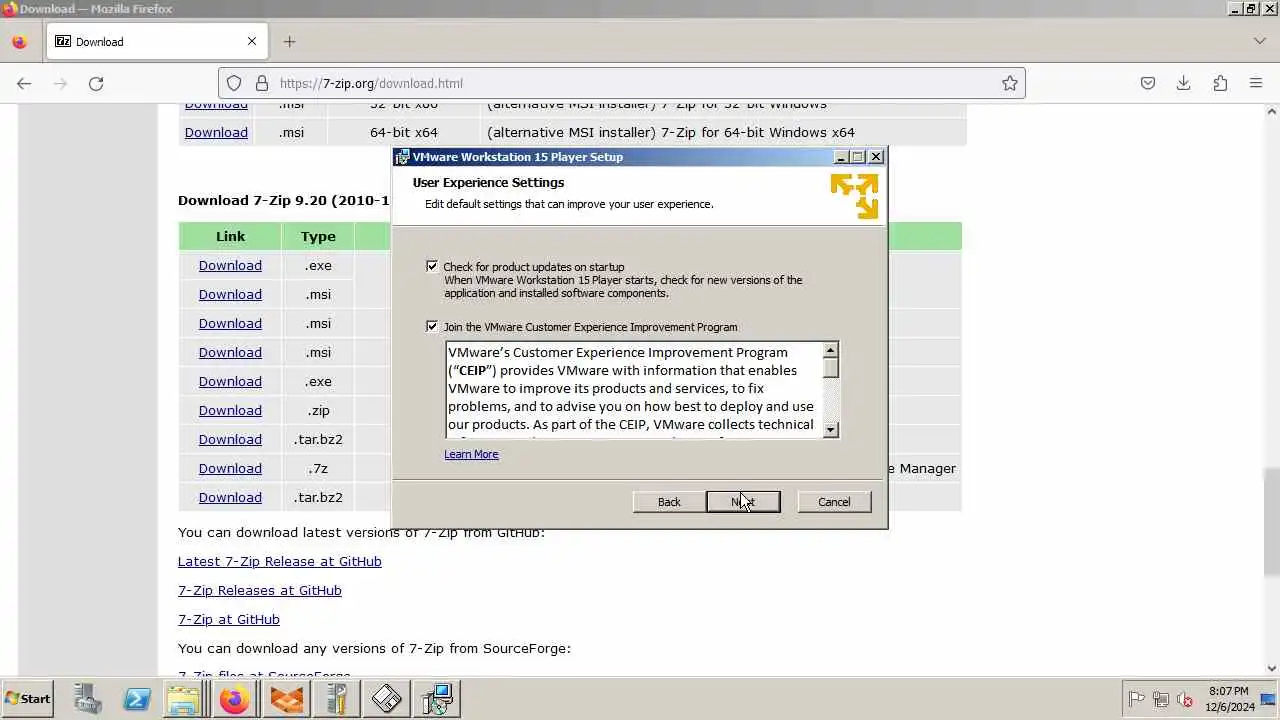Launch PowerShell from the taskbar
The width and height of the screenshot is (1280, 720).
[x=137, y=699]
